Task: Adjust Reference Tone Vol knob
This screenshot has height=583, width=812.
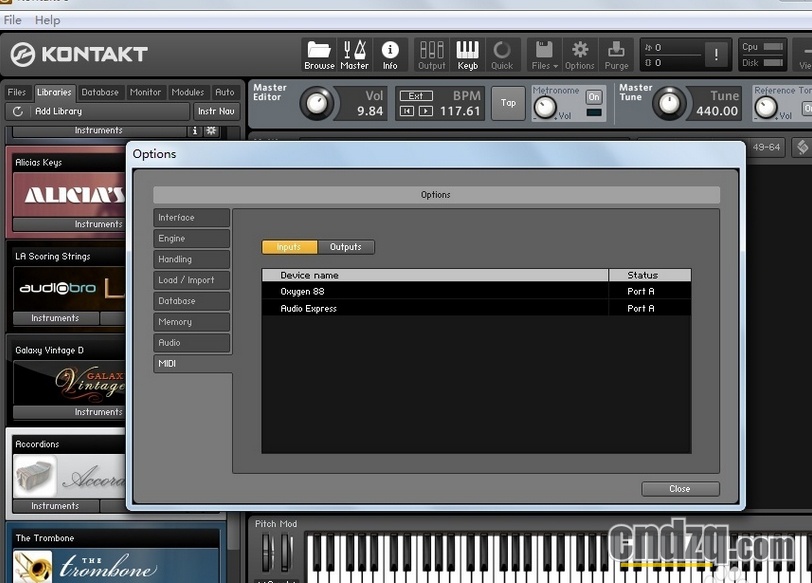Action: 766,107
